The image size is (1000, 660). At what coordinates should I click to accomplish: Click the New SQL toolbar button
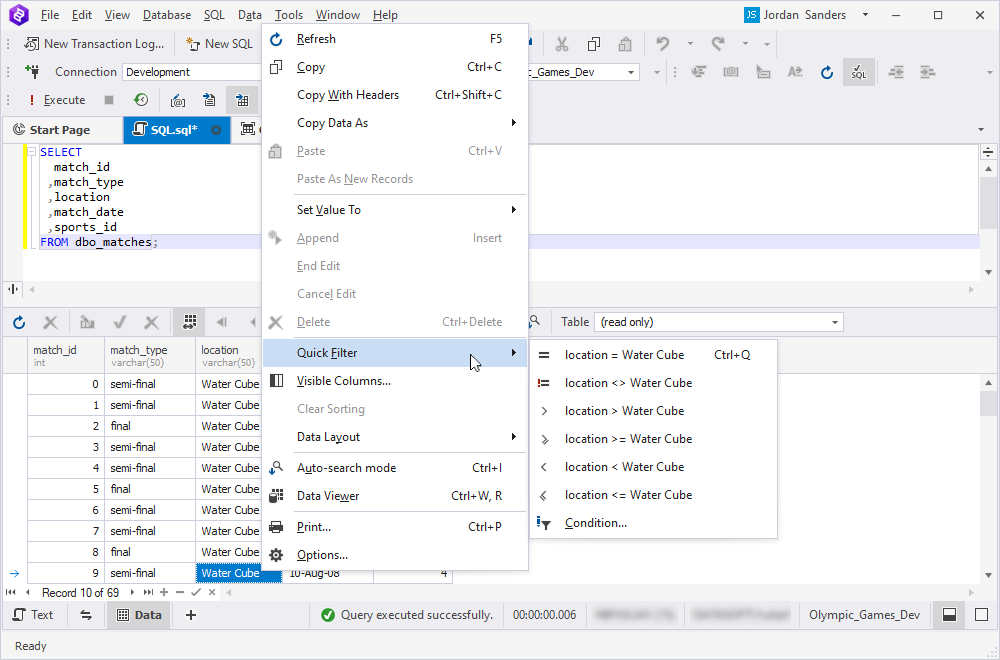[219, 43]
